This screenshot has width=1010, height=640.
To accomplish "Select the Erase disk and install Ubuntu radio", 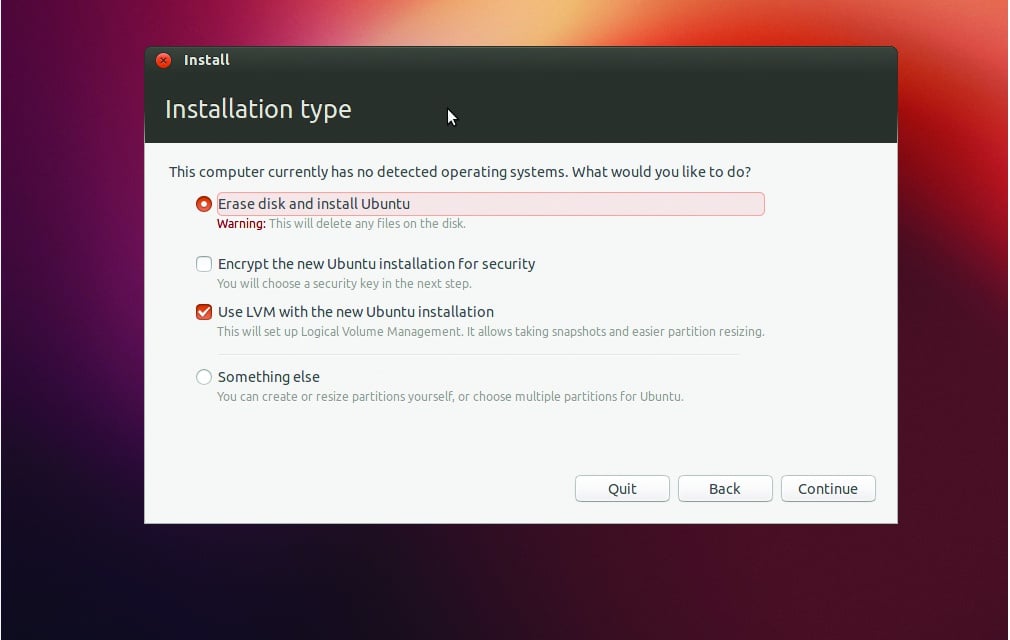I will click(x=204, y=204).
